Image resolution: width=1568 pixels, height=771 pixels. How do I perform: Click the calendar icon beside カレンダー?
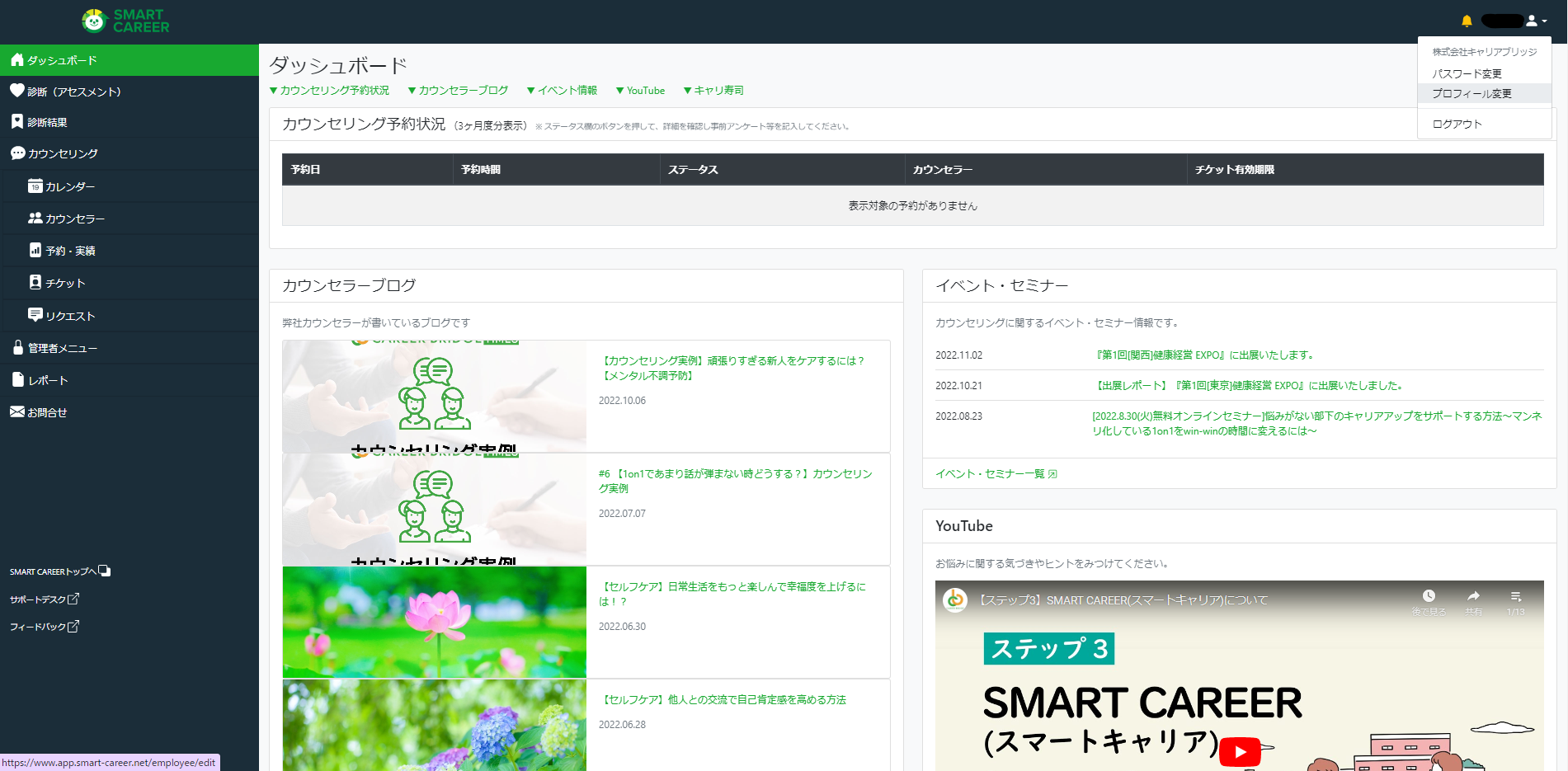tap(35, 186)
